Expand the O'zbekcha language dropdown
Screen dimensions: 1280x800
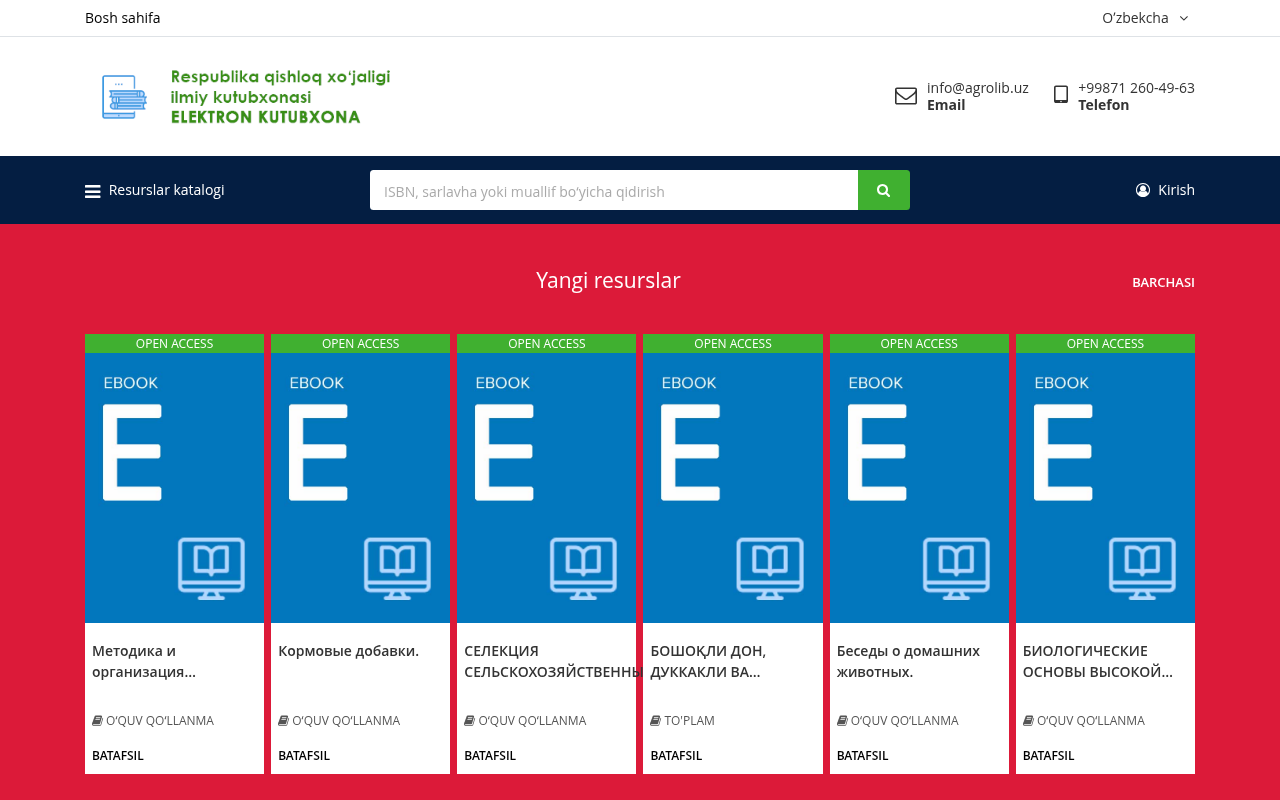tap(1144, 18)
